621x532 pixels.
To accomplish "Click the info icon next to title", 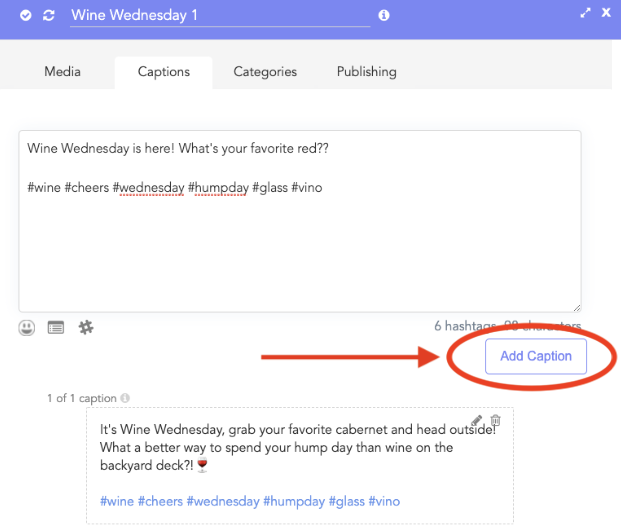I will pyautogui.click(x=385, y=16).
